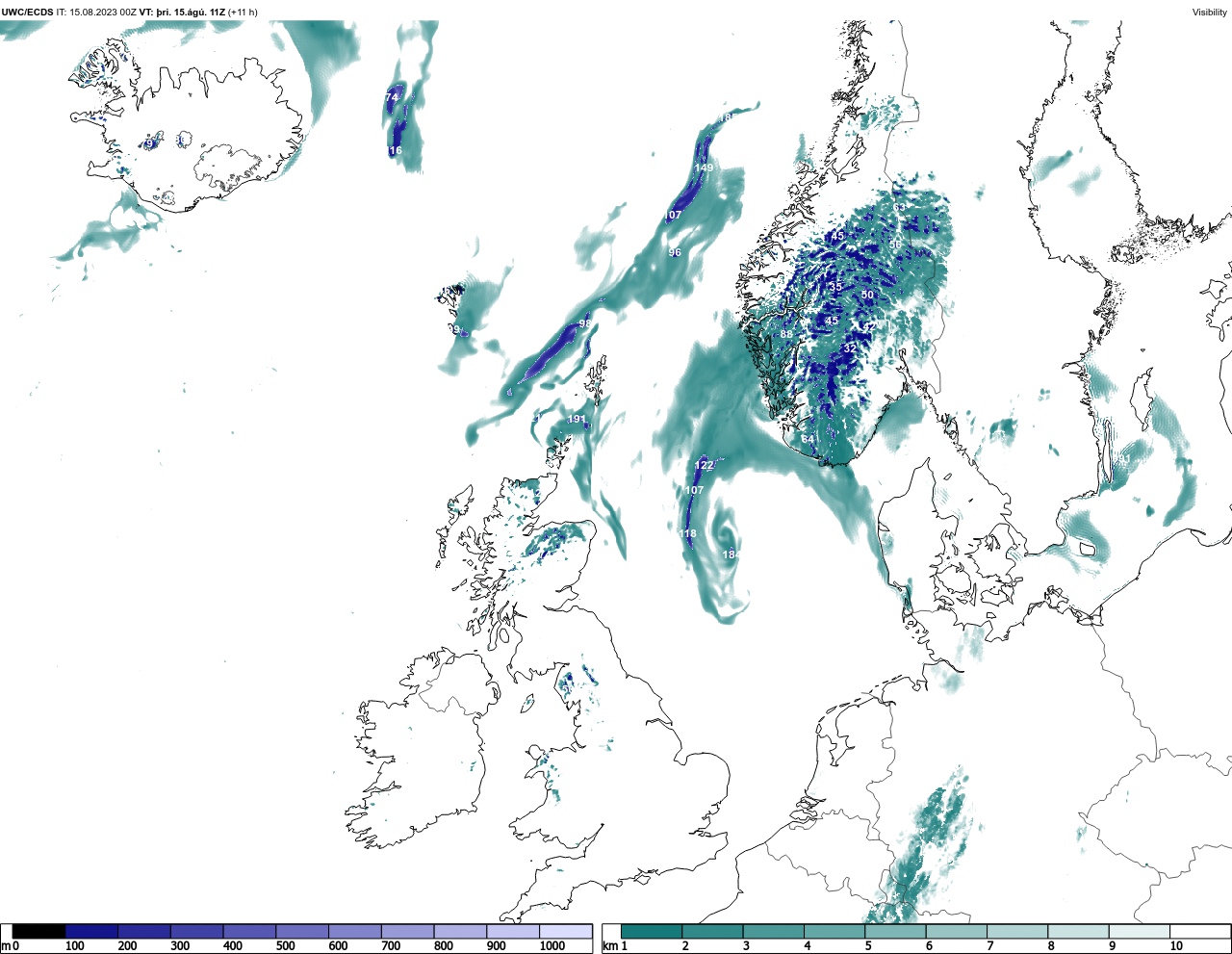
Task: Click the white swatch beyond 10 km
Action: (1200, 932)
